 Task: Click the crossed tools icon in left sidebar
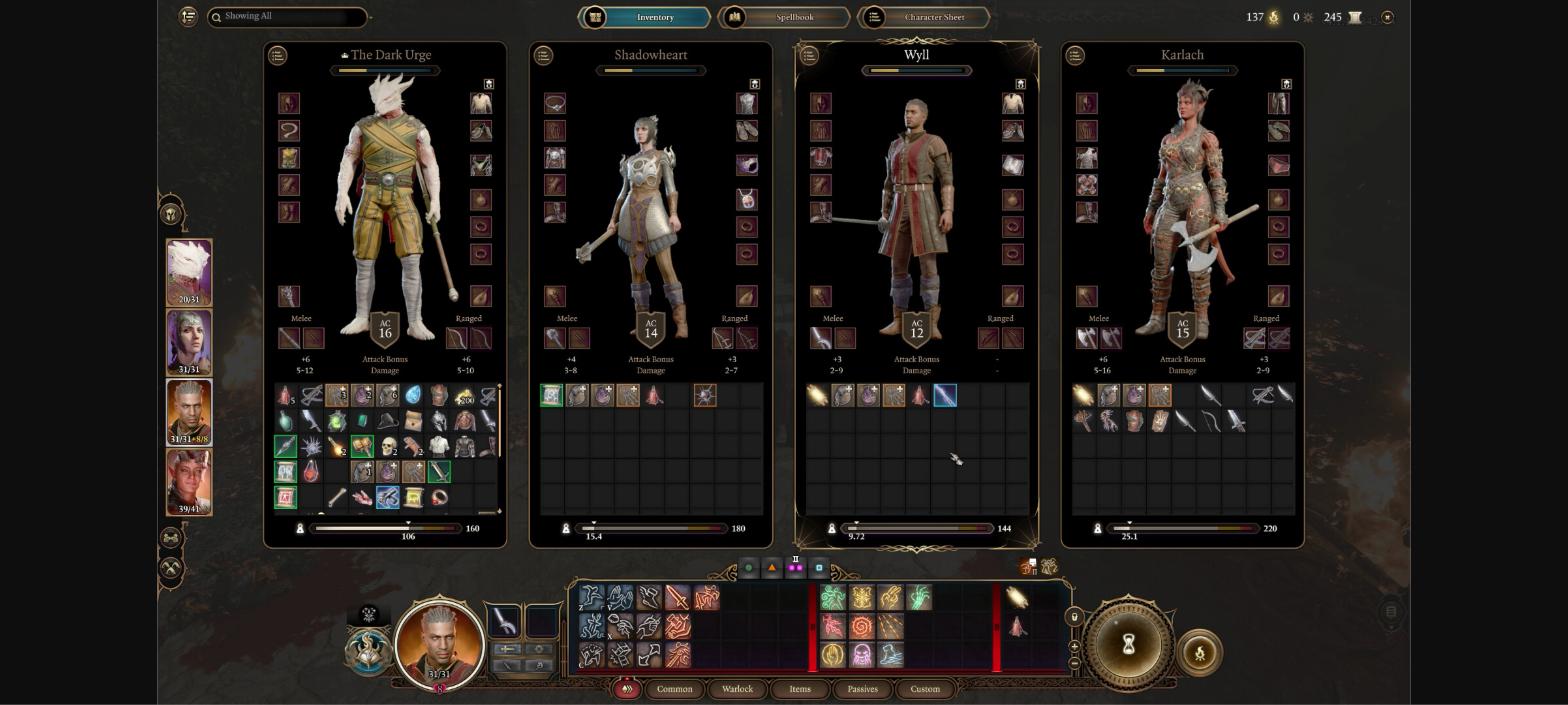click(171, 568)
